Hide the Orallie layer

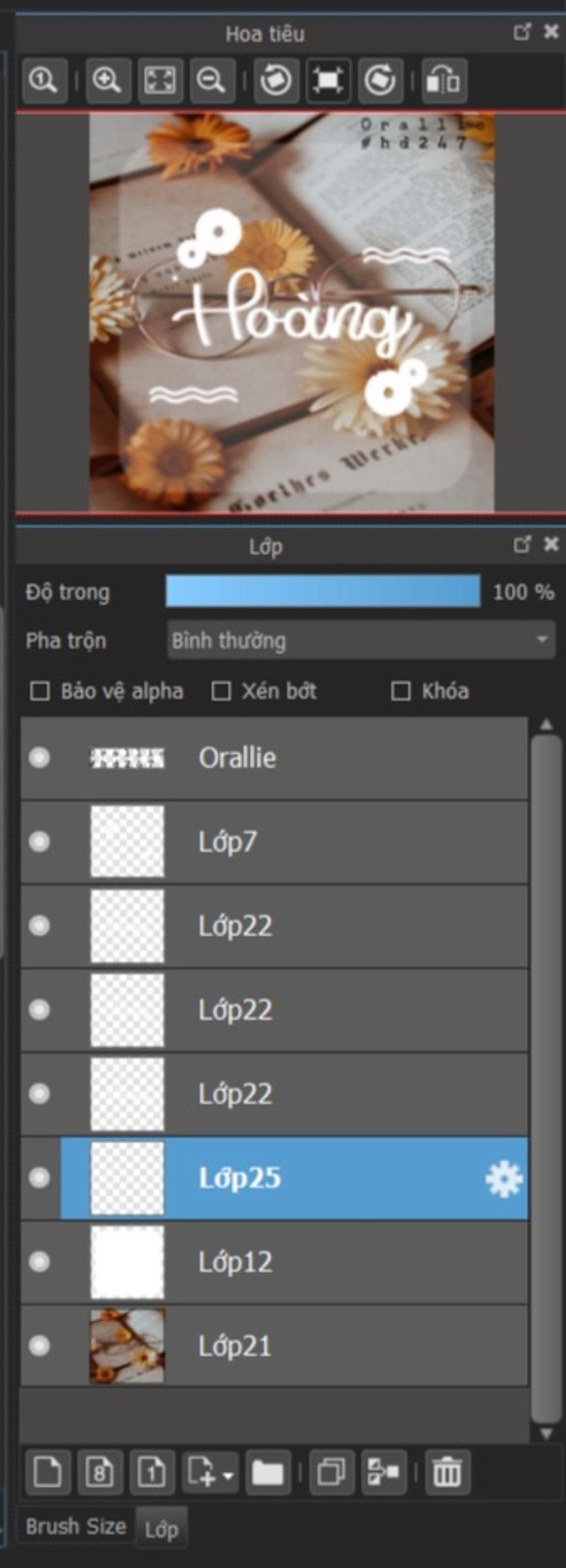[x=40, y=758]
